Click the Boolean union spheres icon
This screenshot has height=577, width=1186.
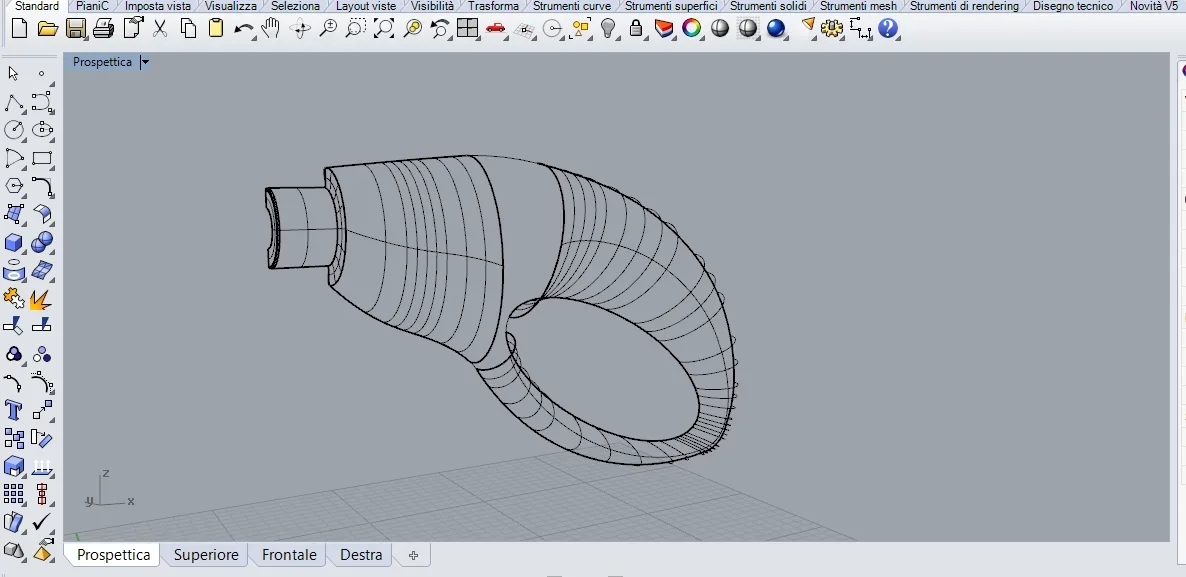(42, 243)
